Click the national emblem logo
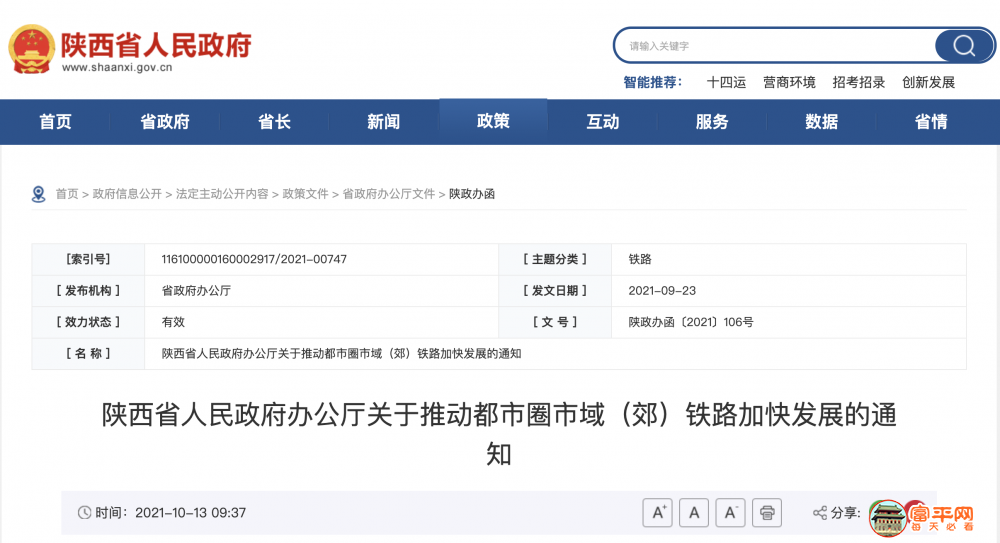 [31, 49]
